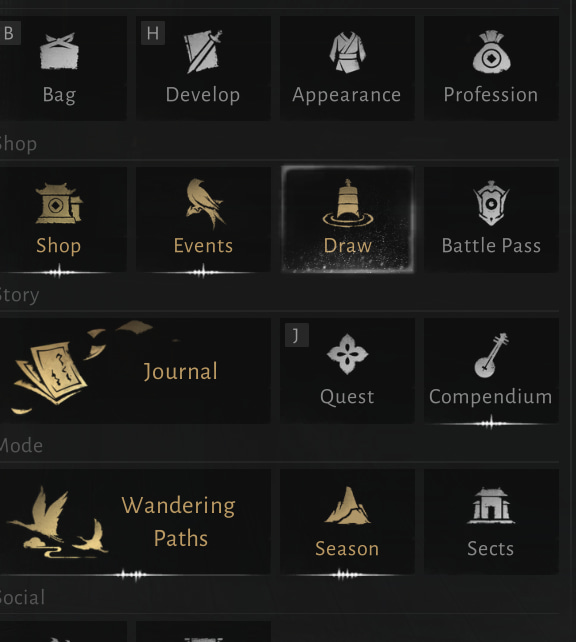Viewport: 576px width, 642px height.
Task: Click the Journal text label
Action: pyautogui.click(x=181, y=372)
